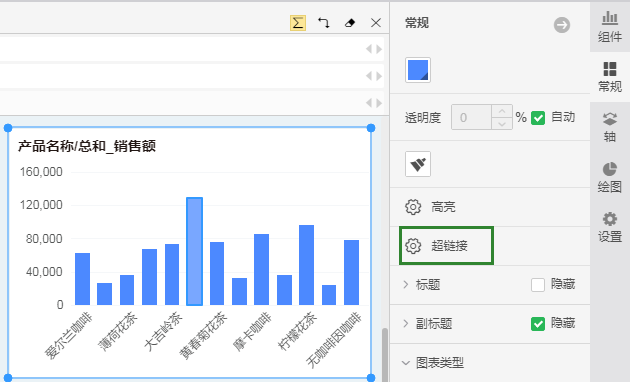
Task: Uncheck the 隐藏 box for 副标题
Action: (538, 324)
